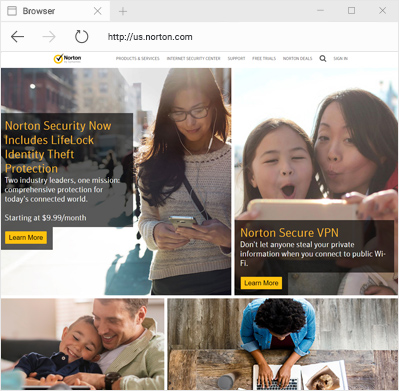Image resolution: width=399 pixels, height=391 pixels.
Task: Open Internet Security Center menu item
Action: (x=194, y=59)
